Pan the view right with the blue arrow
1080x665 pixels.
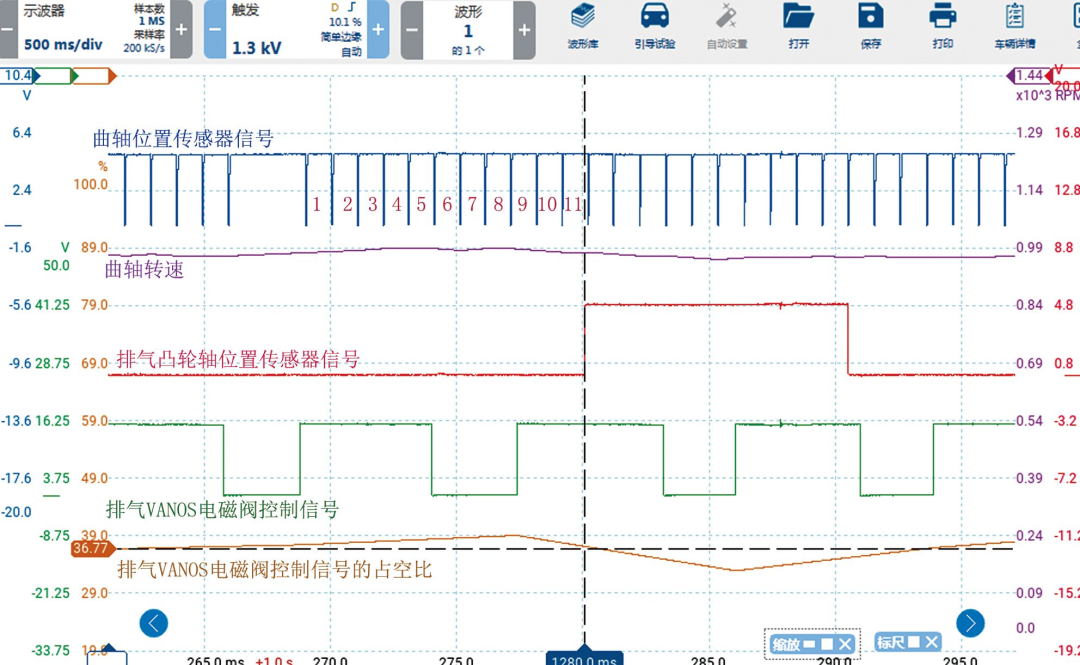click(x=970, y=623)
